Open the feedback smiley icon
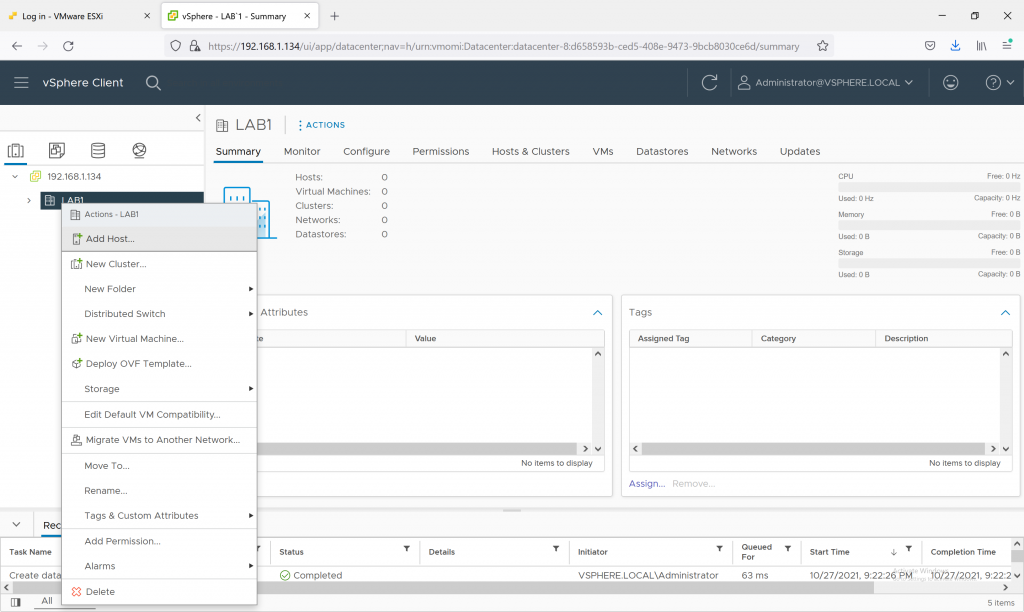Viewport: 1024px width, 612px height. (950, 82)
